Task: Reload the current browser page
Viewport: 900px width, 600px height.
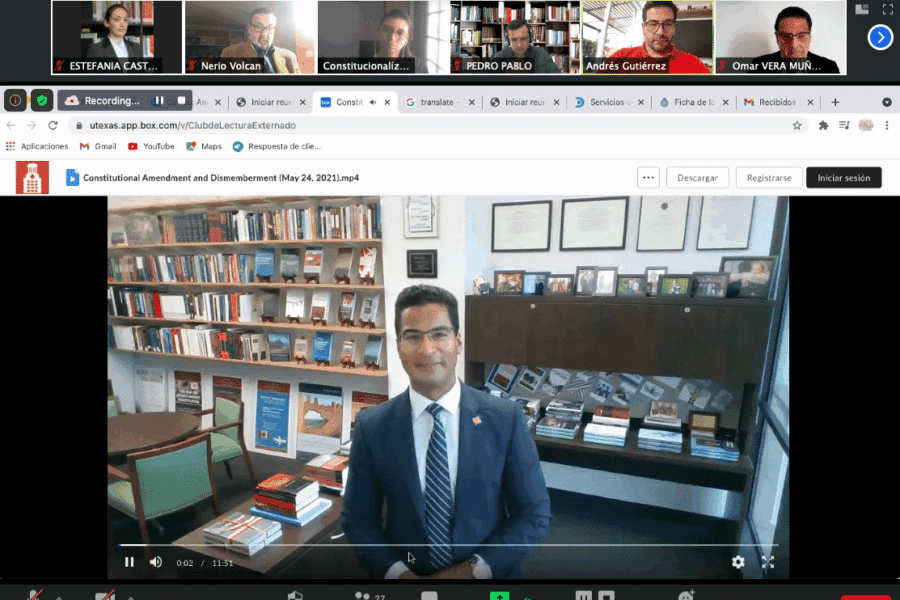Action: tap(51, 126)
